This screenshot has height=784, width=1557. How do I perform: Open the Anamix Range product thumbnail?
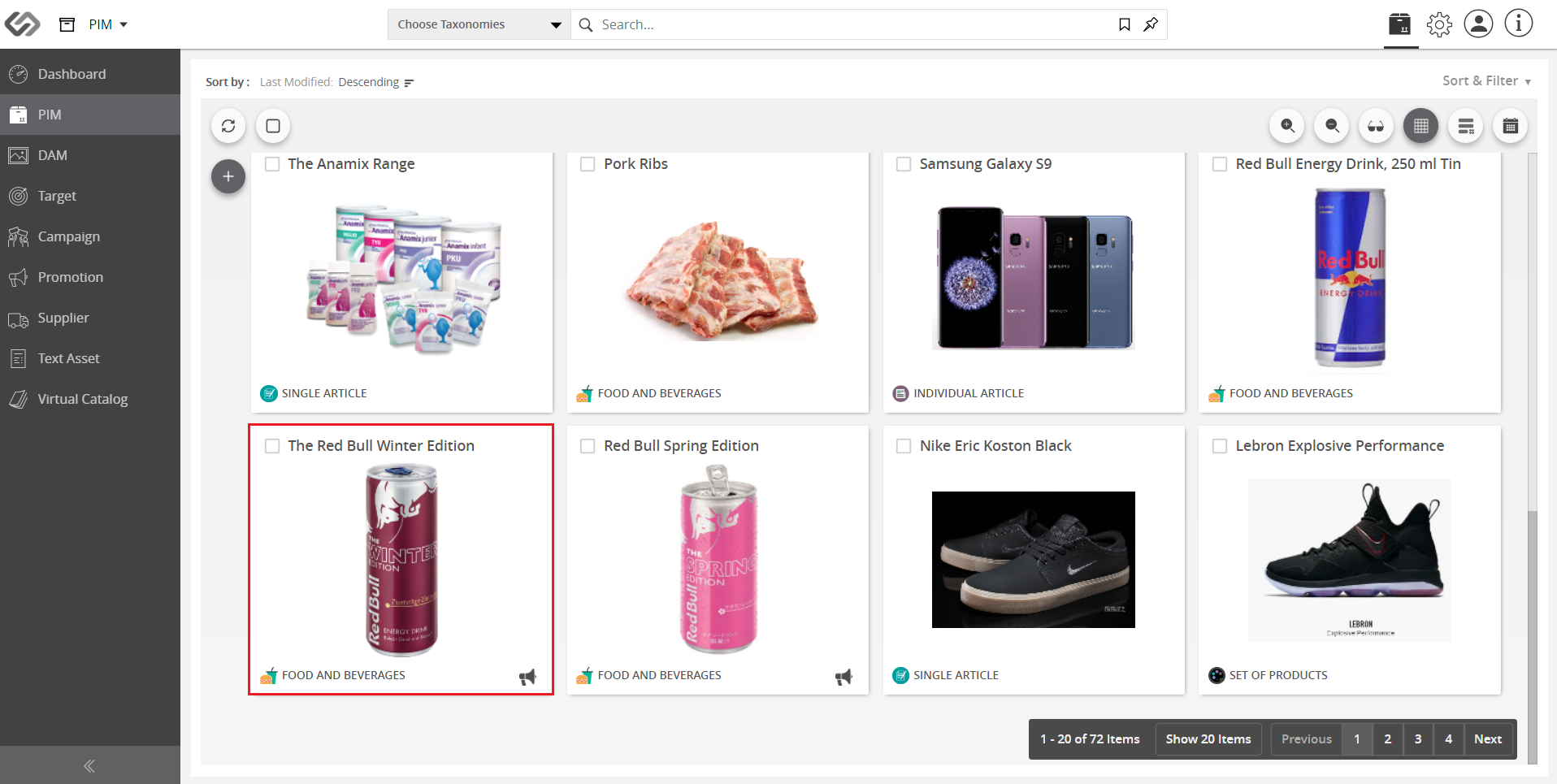point(403,279)
